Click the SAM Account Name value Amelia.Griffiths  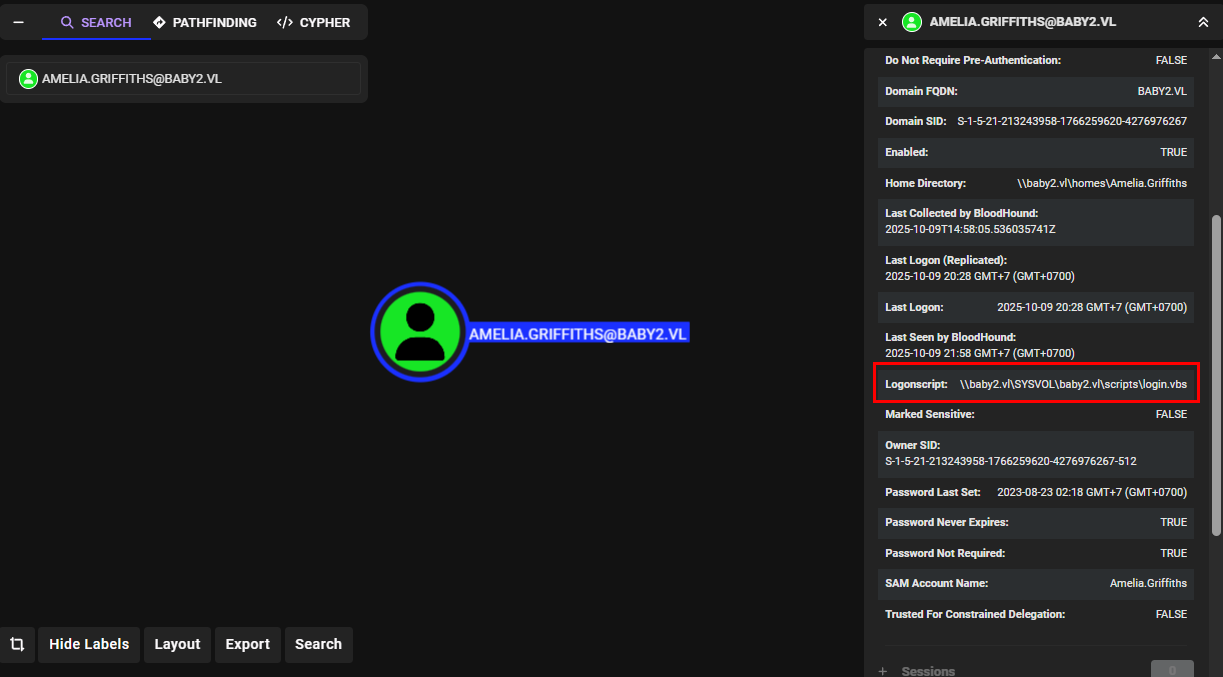tap(1148, 583)
